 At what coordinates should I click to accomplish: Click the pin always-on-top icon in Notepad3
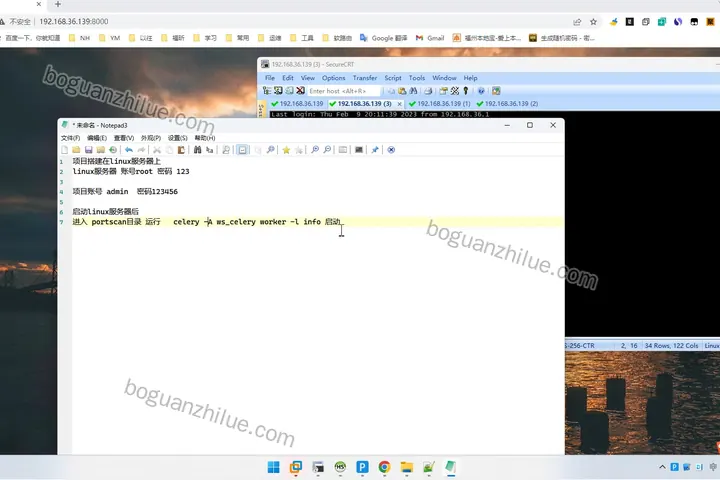coord(375,150)
